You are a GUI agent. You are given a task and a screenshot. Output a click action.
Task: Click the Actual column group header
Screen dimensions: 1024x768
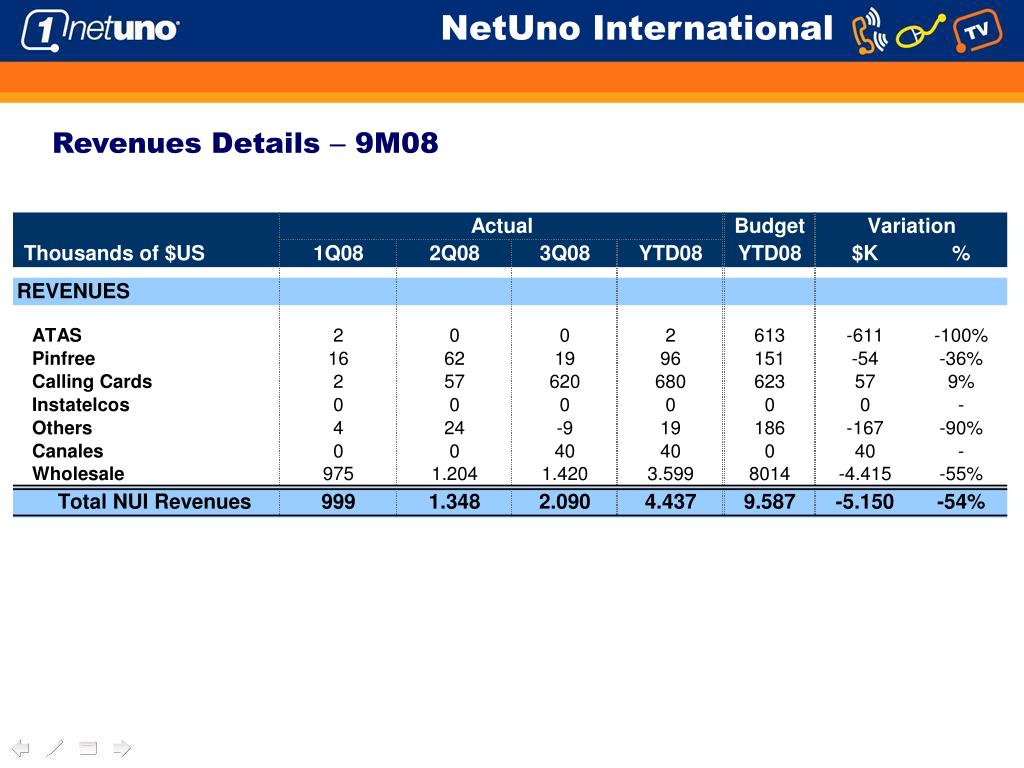coord(502,226)
